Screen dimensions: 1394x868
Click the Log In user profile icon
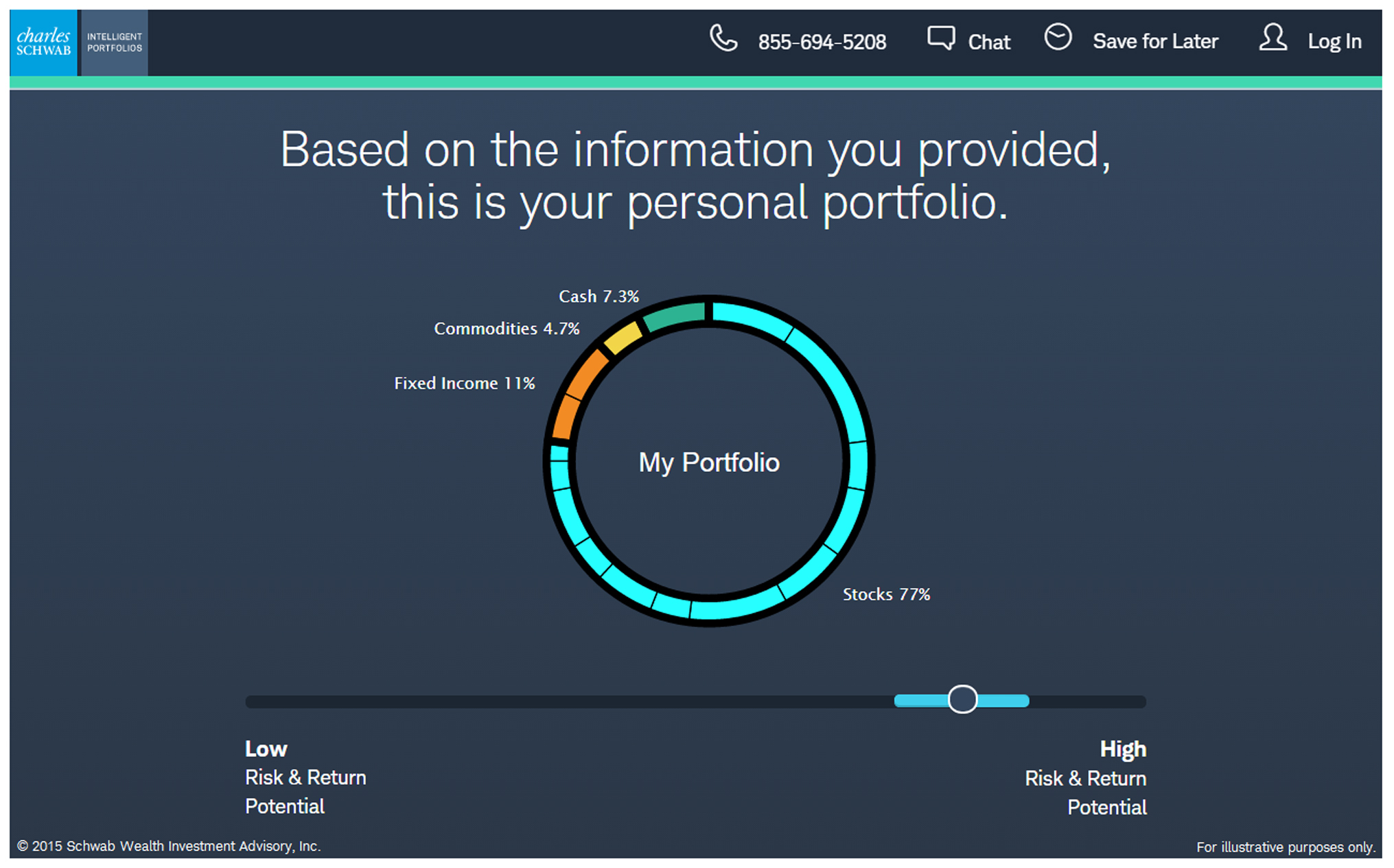[x=1273, y=38]
